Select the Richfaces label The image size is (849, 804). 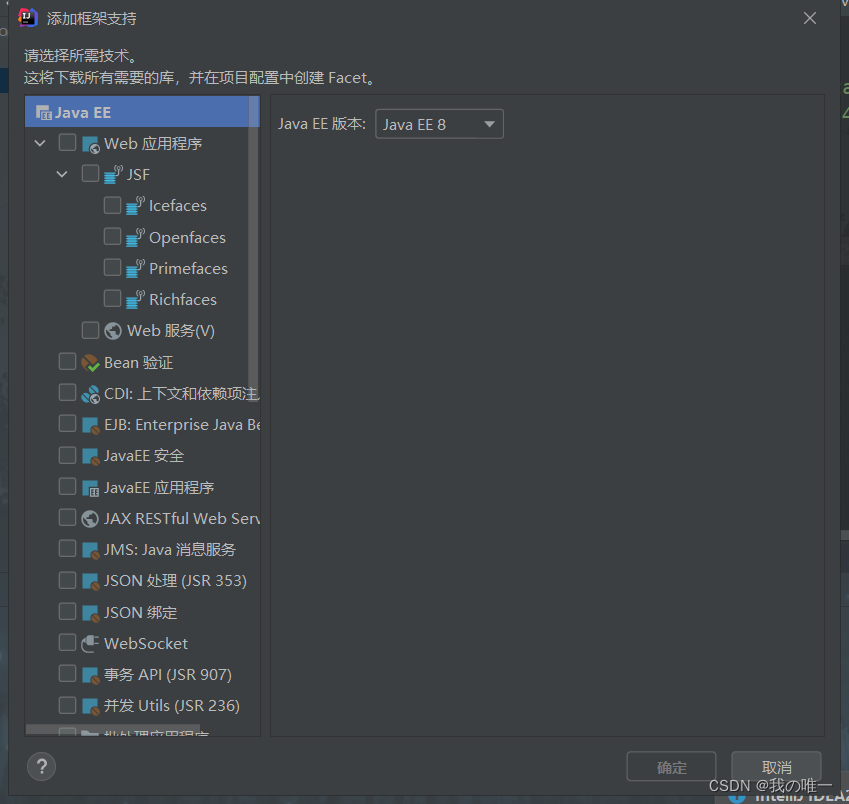tap(182, 300)
